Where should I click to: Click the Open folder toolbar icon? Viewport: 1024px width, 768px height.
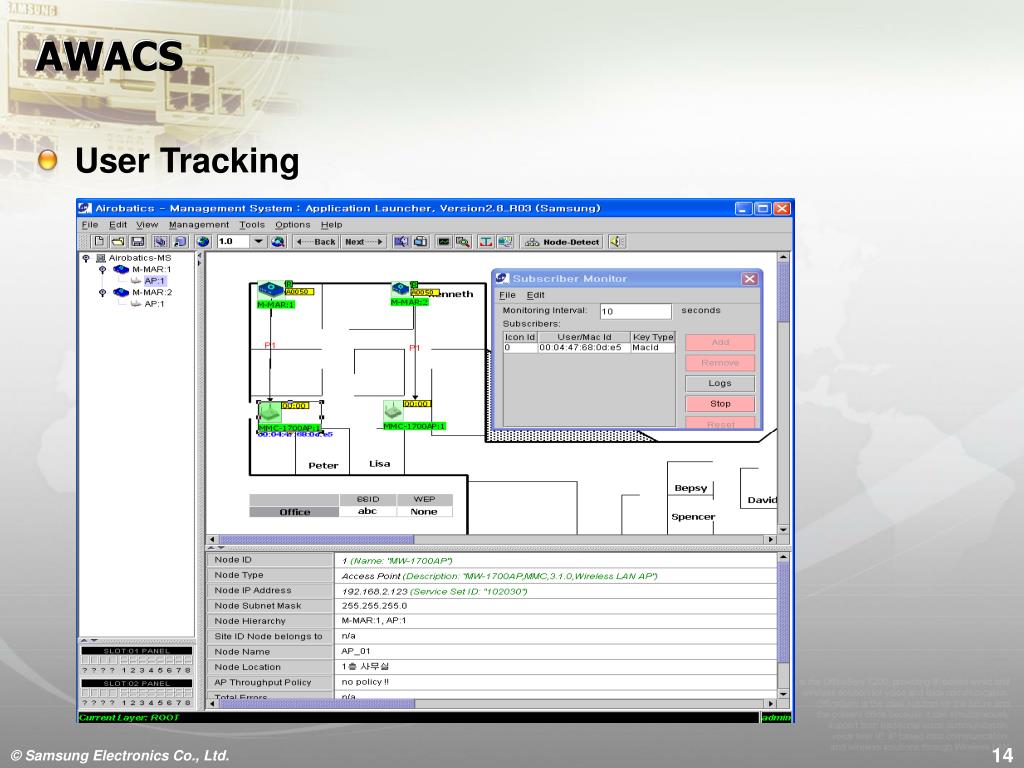click(118, 242)
